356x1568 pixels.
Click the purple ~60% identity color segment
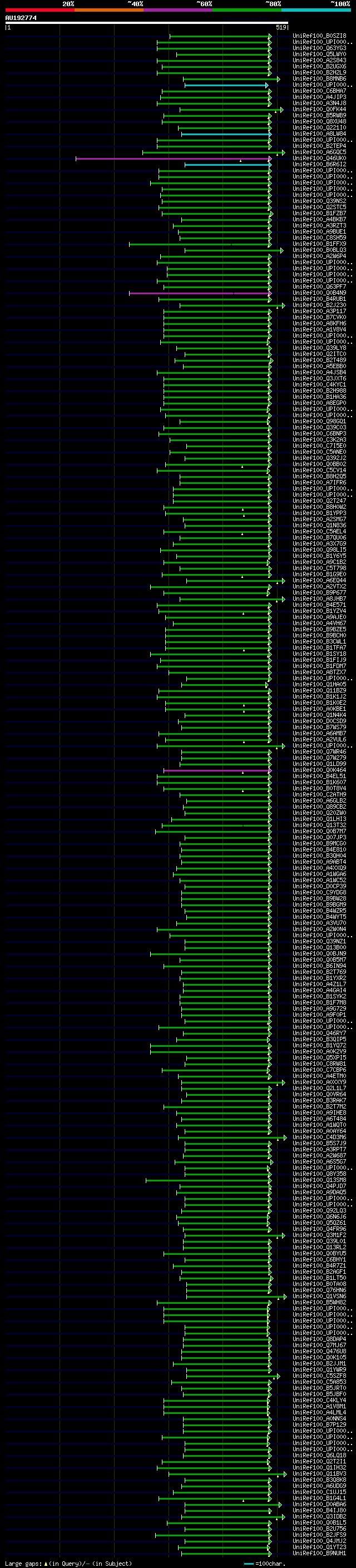pos(179,10)
